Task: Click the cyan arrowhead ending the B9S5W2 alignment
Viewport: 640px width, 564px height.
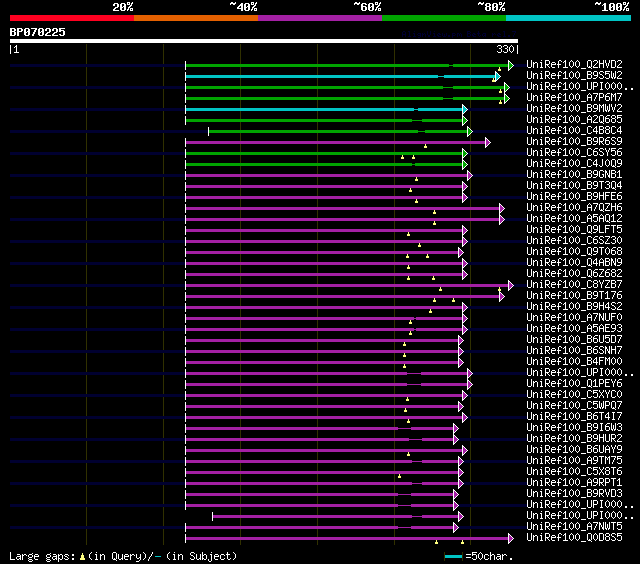Action: coord(498,76)
